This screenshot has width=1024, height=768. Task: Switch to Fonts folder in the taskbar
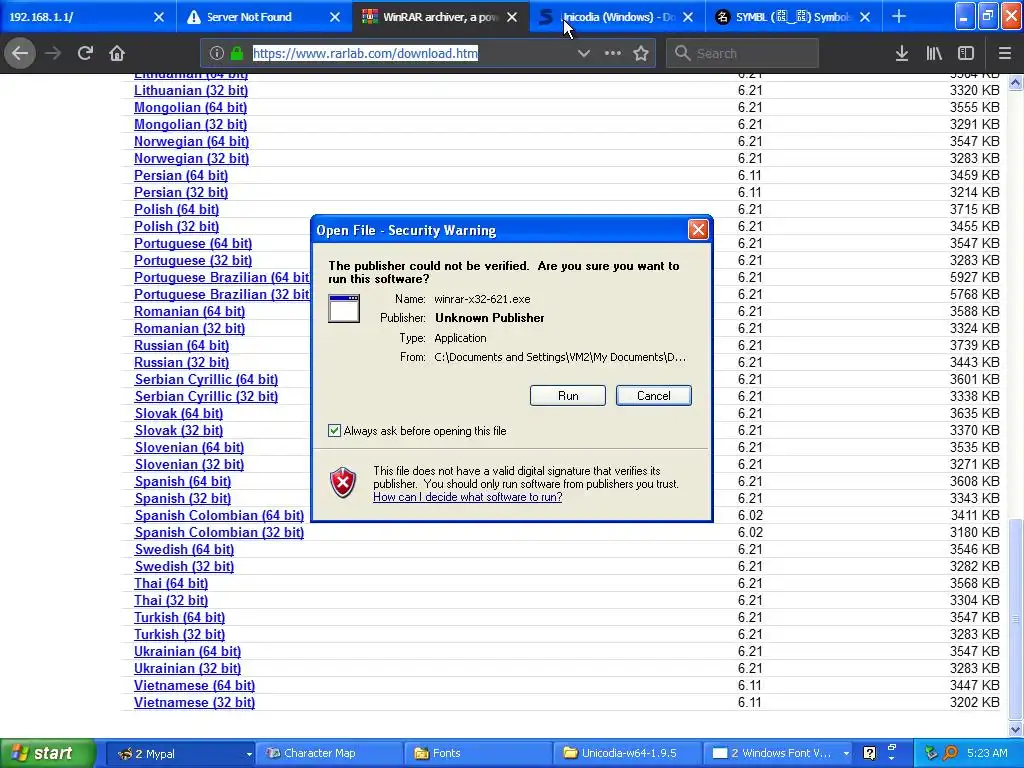(x=478, y=753)
